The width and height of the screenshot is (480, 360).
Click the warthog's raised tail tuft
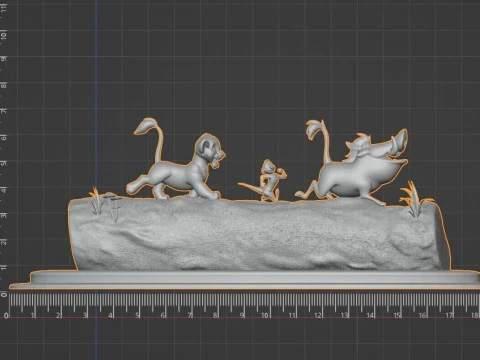point(314,128)
